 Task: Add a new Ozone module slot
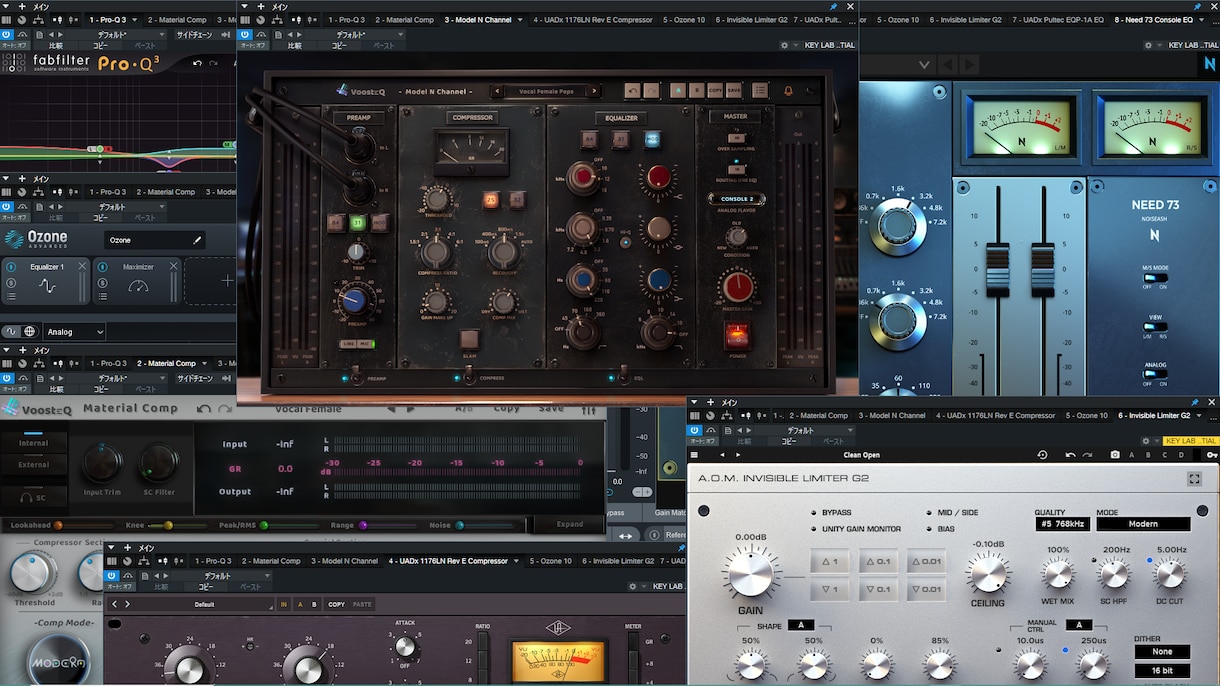(227, 281)
